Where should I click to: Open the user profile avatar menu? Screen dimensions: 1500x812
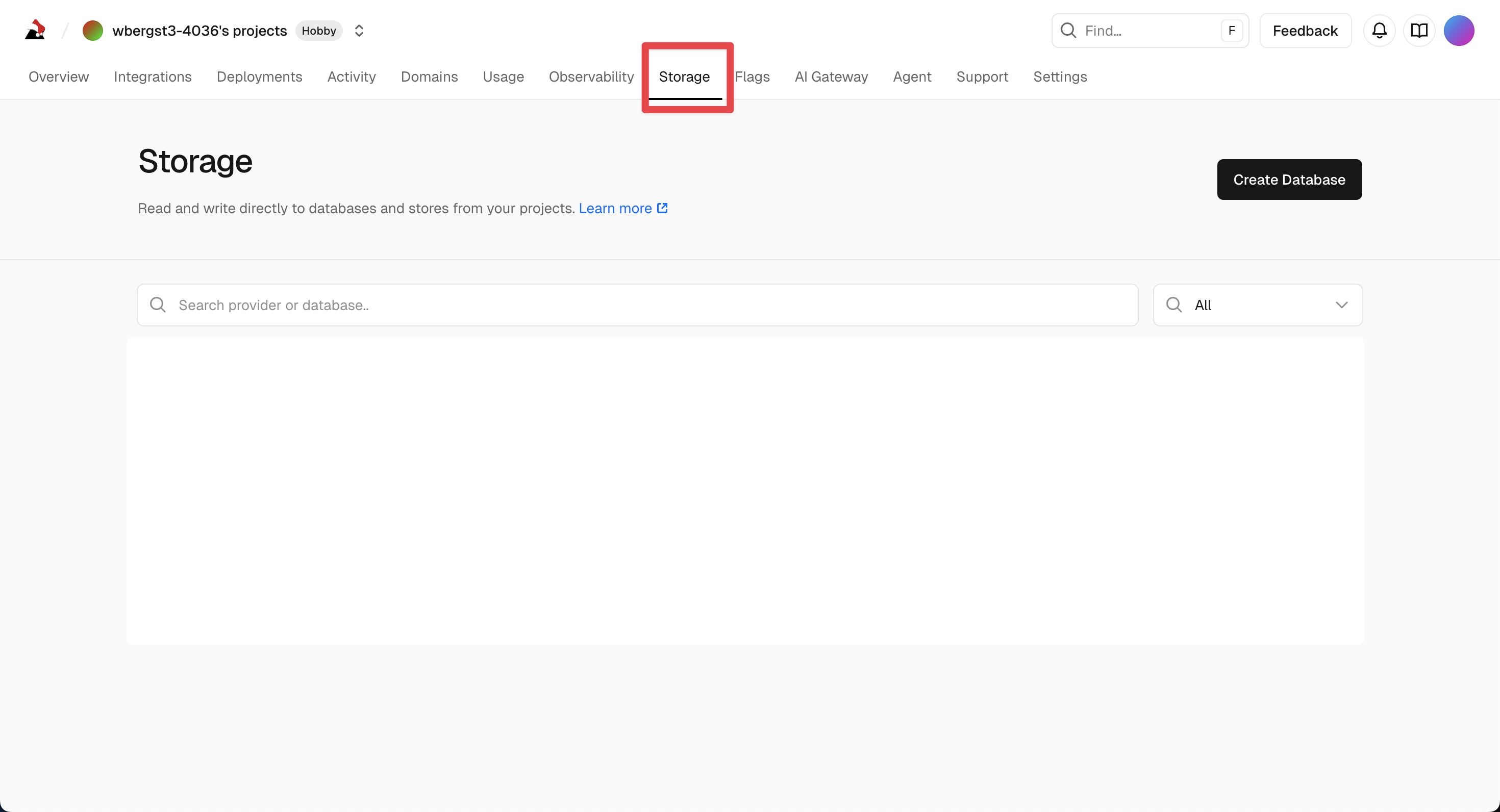[x=1459, y=30]
